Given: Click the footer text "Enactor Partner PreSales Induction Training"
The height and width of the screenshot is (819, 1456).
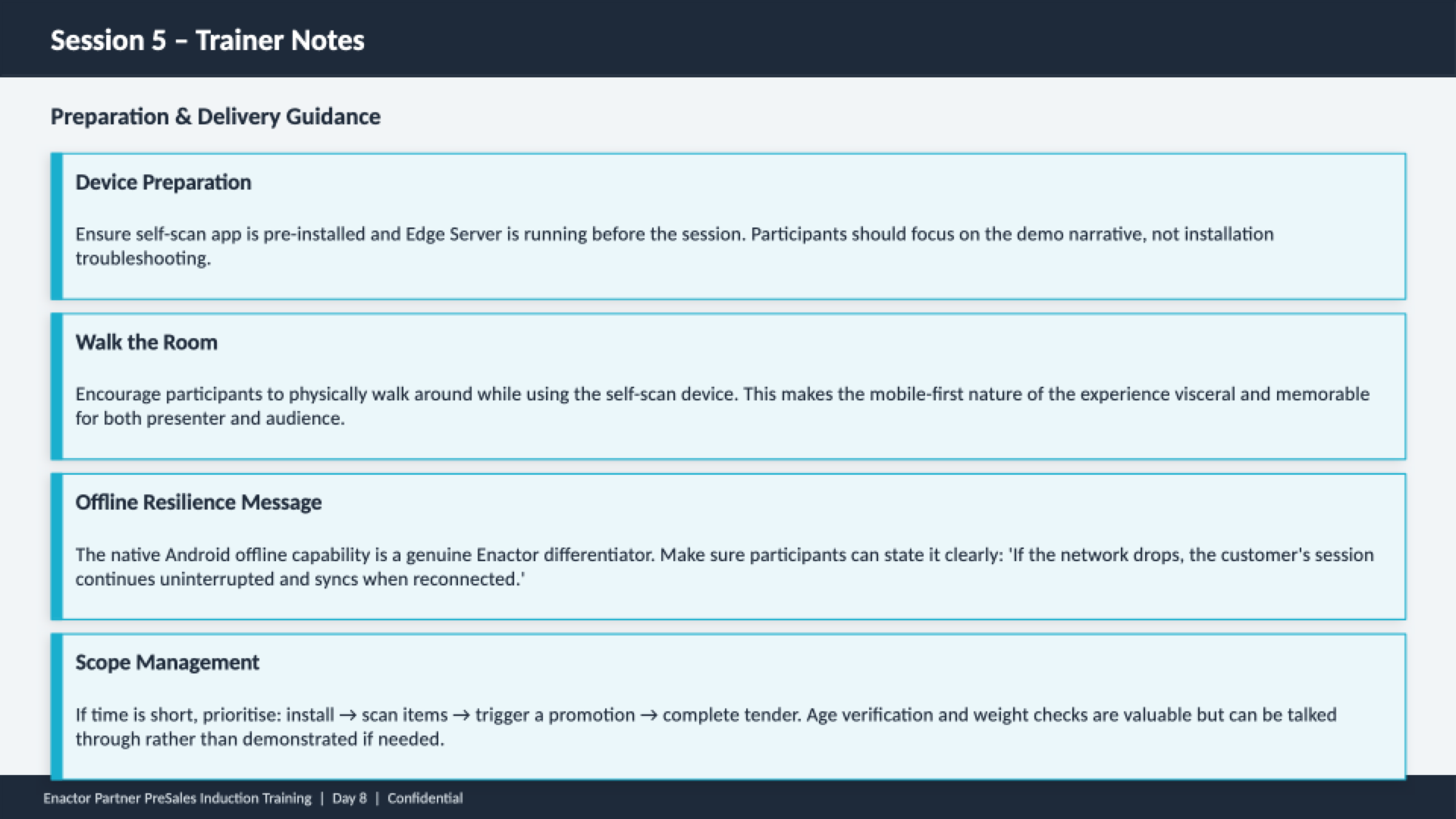Looking at the screenshot, I should (177, 799).
